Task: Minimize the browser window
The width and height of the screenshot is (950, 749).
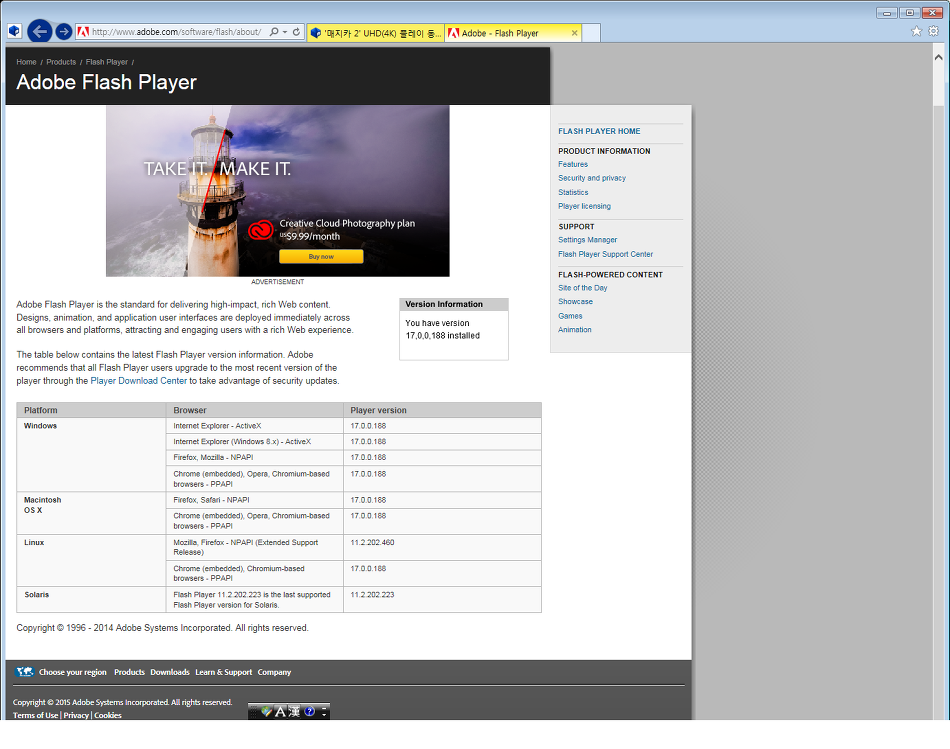Action: click(886, 13)
